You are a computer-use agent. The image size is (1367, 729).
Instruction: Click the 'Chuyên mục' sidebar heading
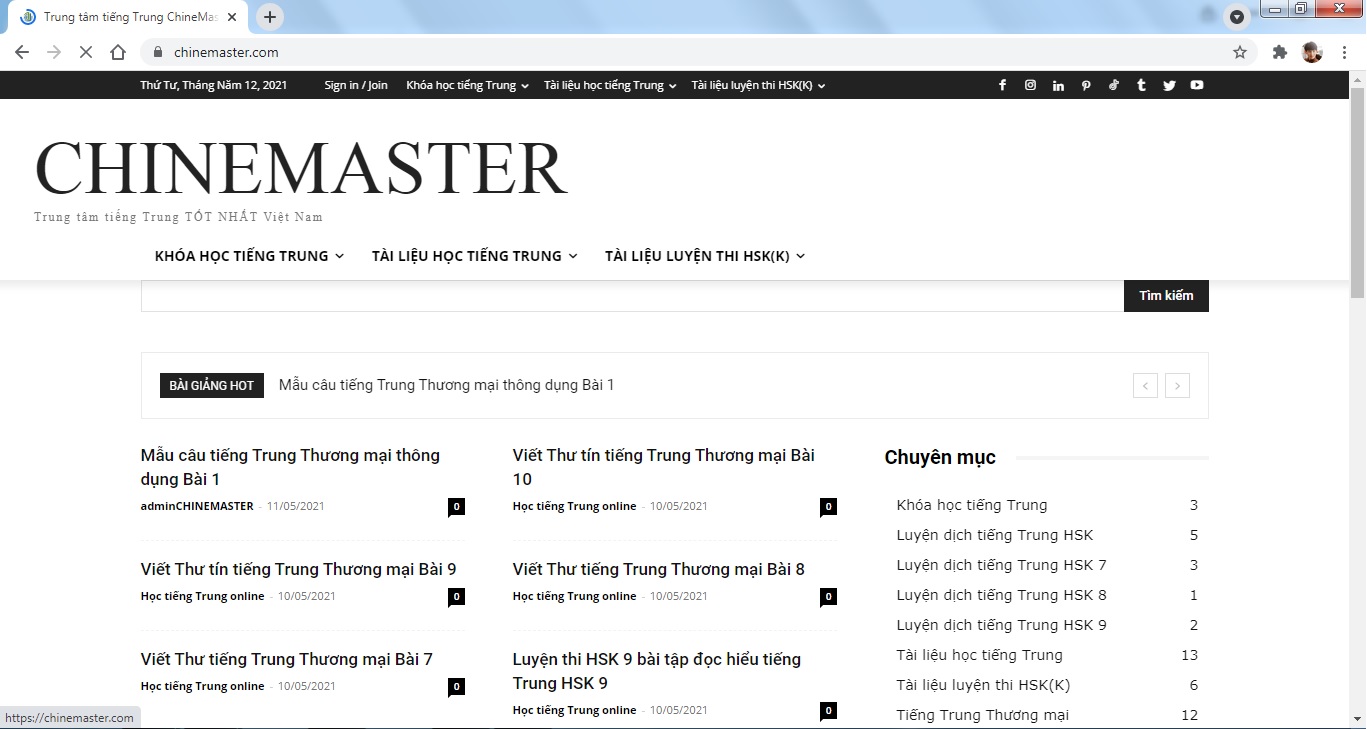tap(940, 457)
